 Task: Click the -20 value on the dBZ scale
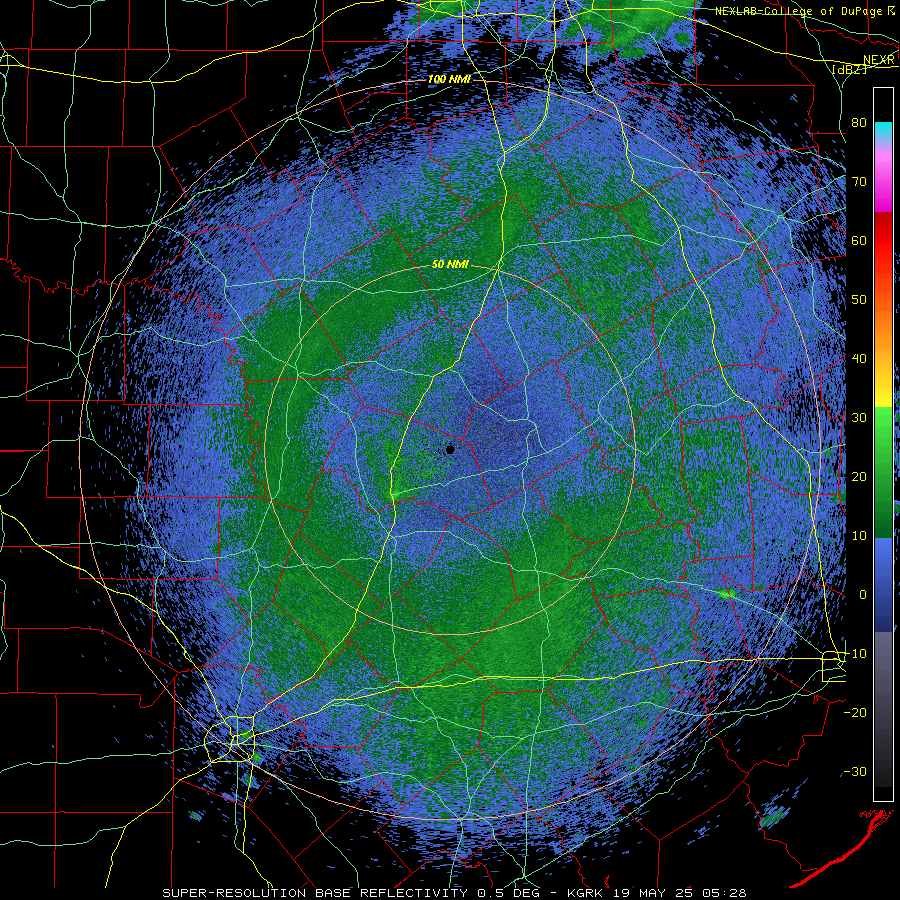coord(855,712)
